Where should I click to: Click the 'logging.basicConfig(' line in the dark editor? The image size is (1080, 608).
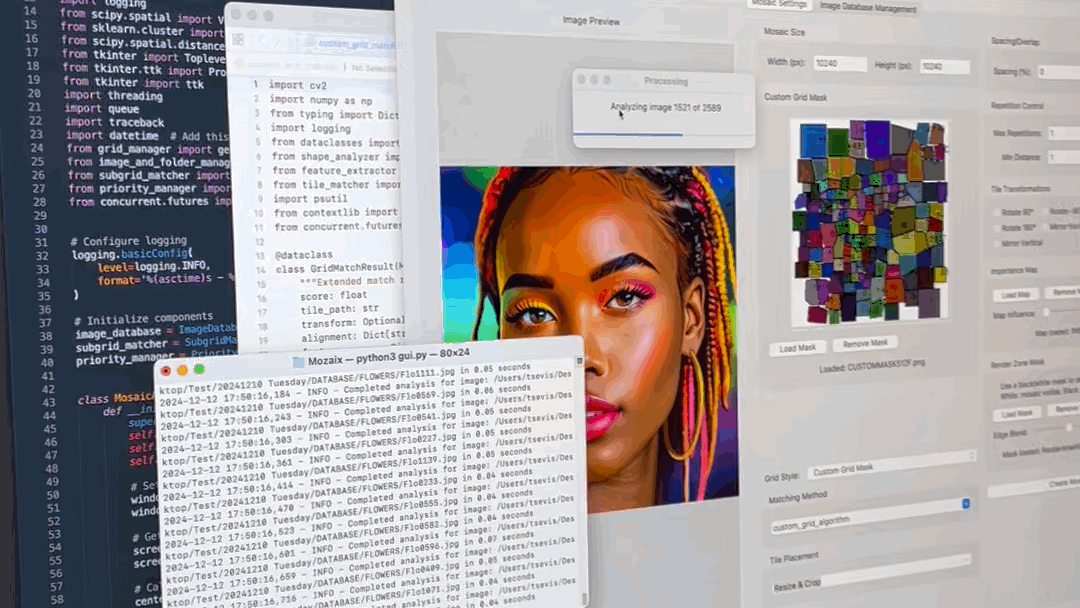coord(133,254)
